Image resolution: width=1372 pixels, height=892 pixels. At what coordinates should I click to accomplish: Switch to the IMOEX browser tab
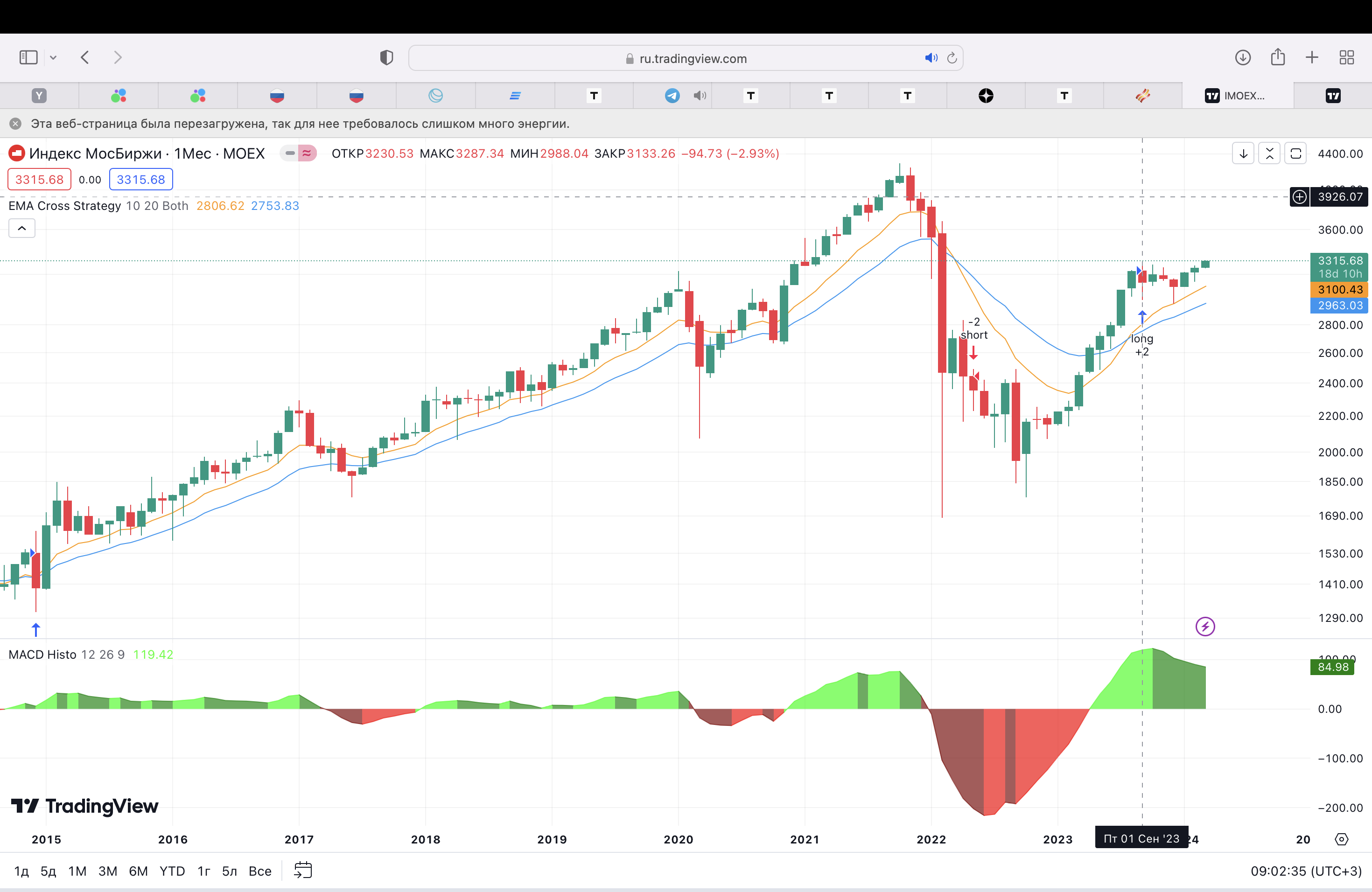[1236, 96]
